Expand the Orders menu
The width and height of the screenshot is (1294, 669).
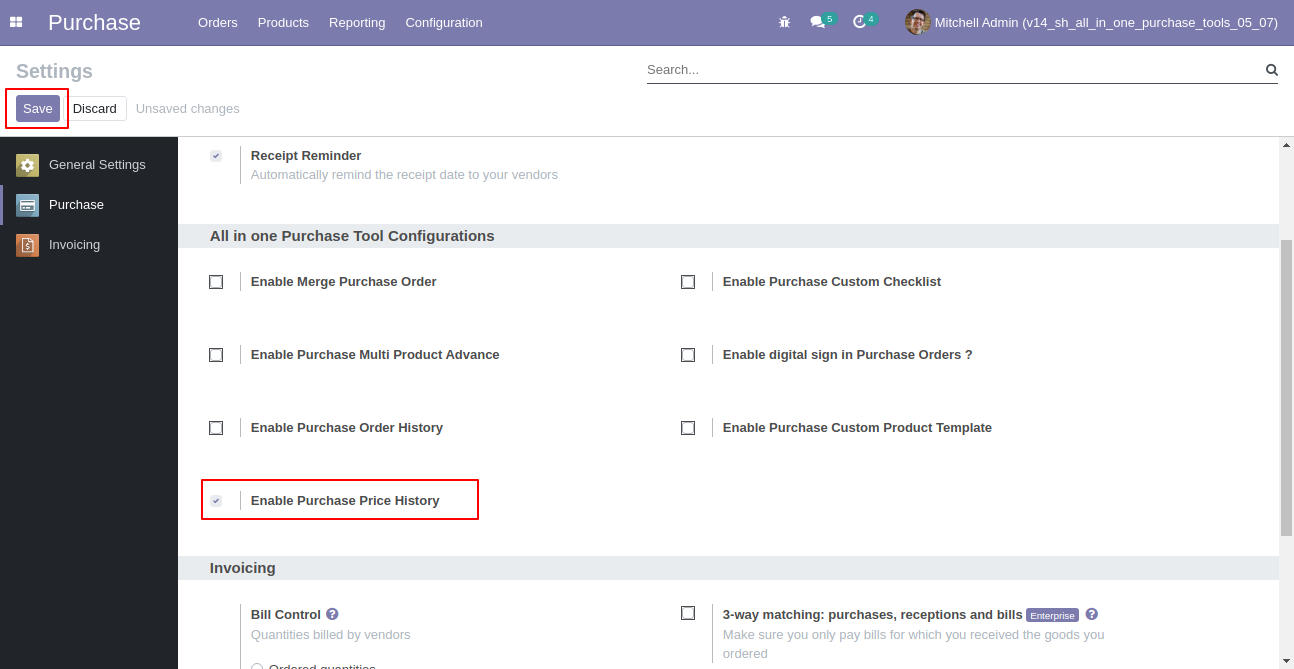(x=218, y=22)
